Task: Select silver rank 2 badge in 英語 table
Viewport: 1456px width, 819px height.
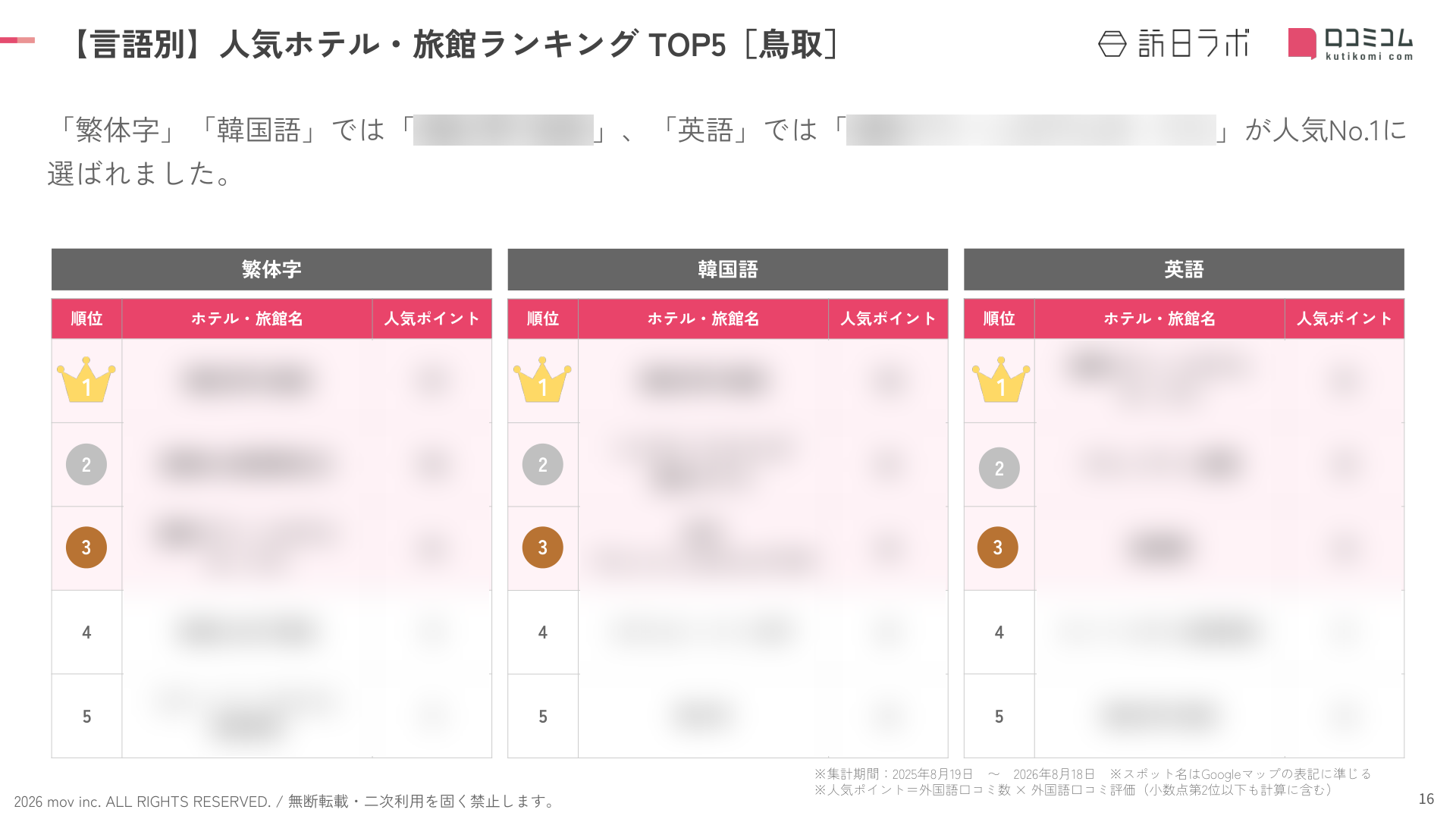Action: click(x=999, y=468)
